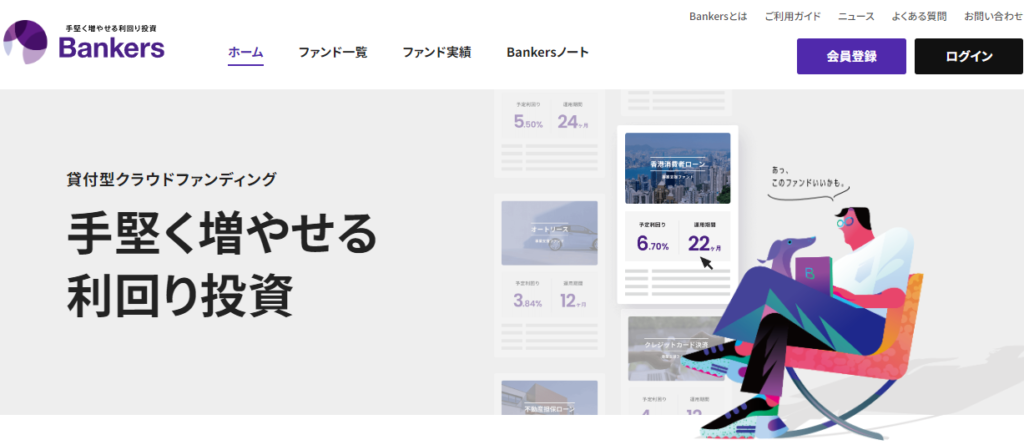The width and height of the screenshot is (1024, 445).
Task: Select the 不動産担保ローン fund thumbnail
Action: pyautogui.click(x=549, y=397)
